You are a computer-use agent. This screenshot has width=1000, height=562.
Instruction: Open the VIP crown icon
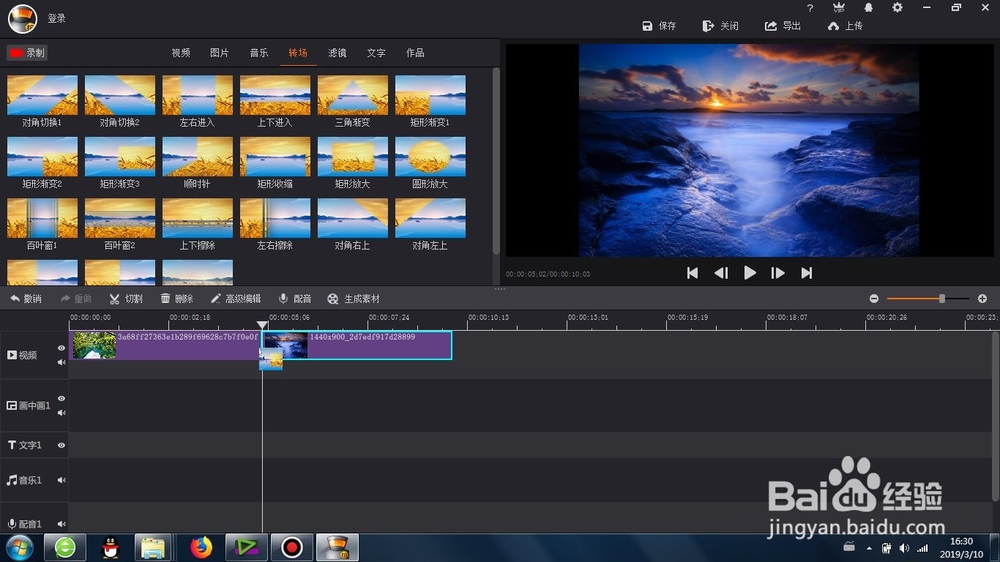point(839,8)
